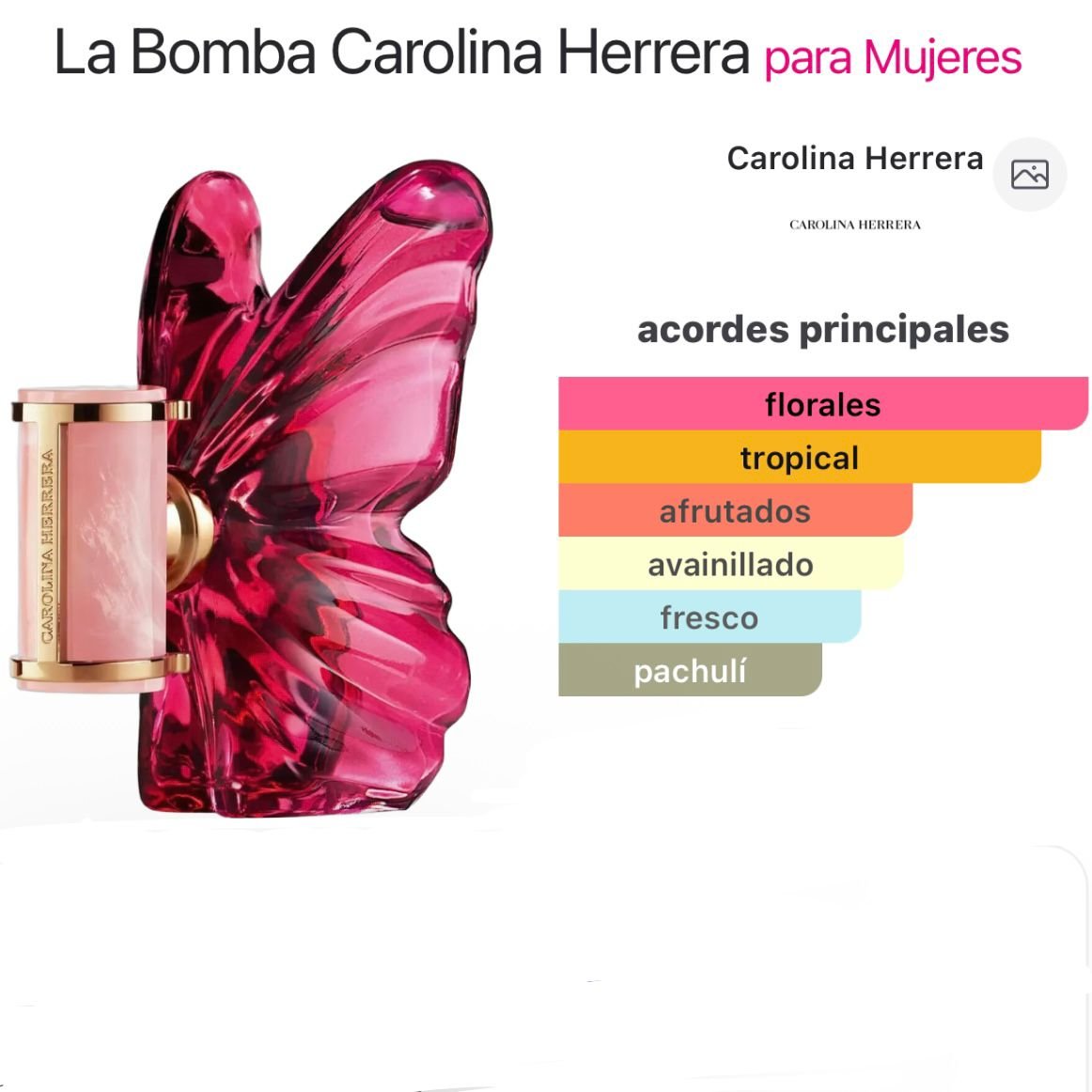Click the vertical Carolina Herrera engraving on cap

(47, 546)
